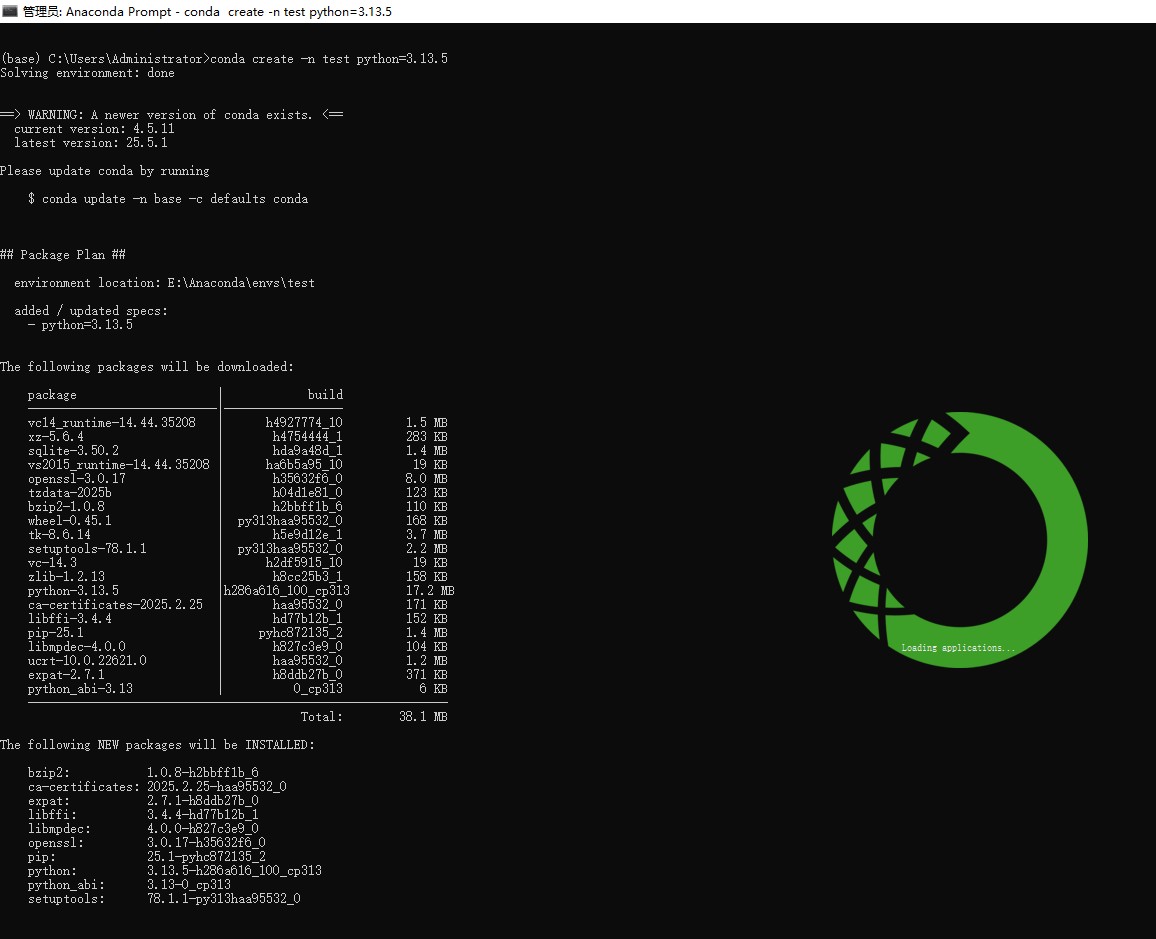Click the 'h286a616_100_cp313' build string in table
This screenshot has width=1156, height=939.
[287, 591]
